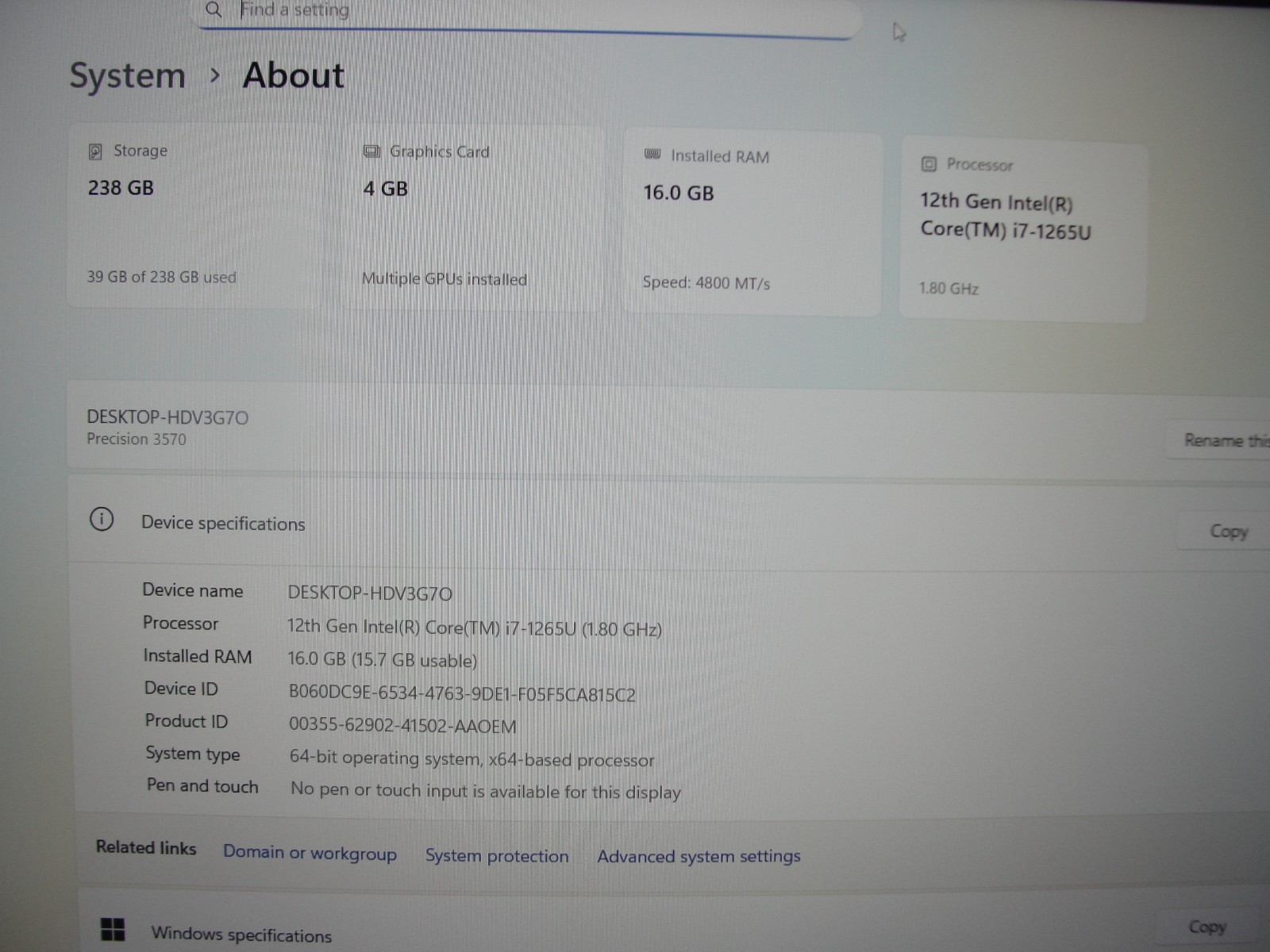
Task: Click the search magnifier icon
Action: pyautogui.click(x=213, y=10)
